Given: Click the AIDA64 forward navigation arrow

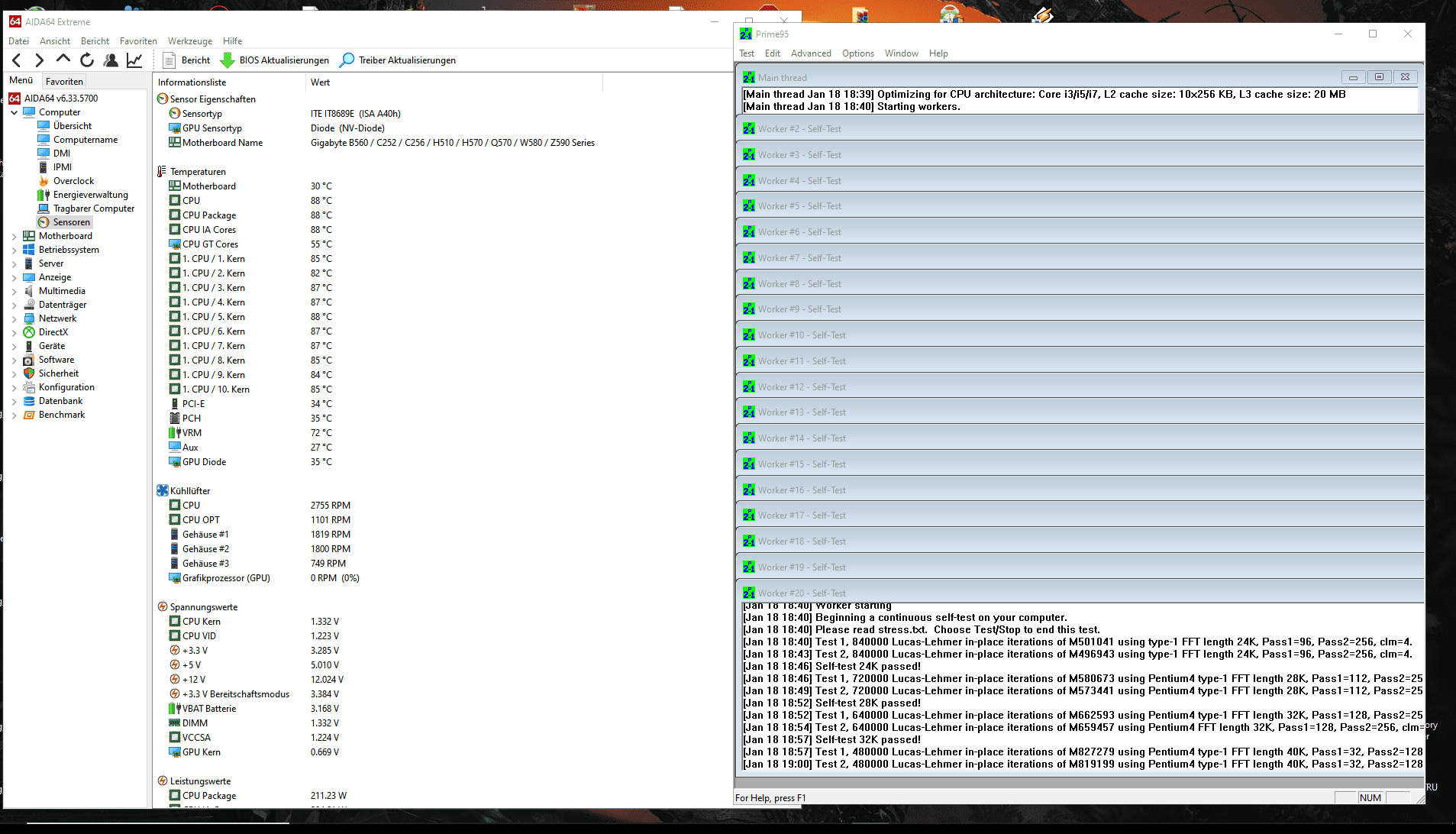Looking at the screenshot, I should (40, 60).
